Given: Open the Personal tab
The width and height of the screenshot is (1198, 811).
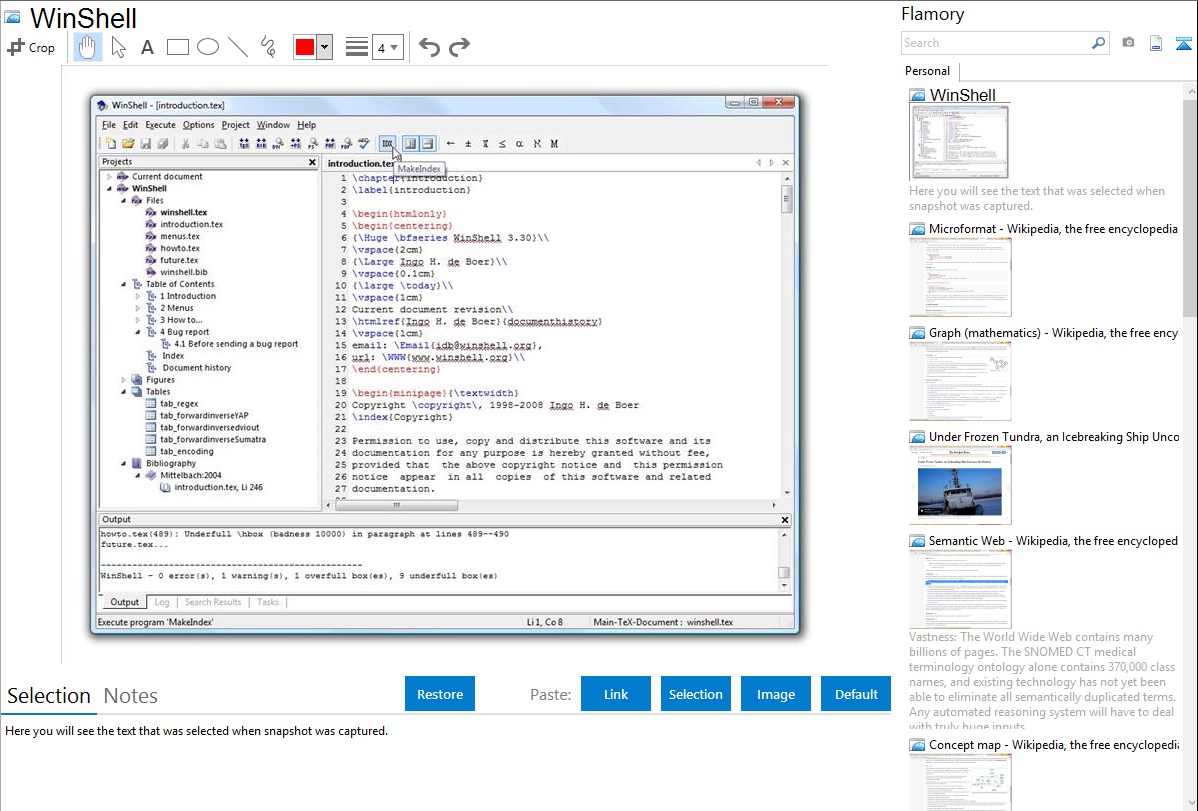Looking at the screenshot, I should pos(928,71).
